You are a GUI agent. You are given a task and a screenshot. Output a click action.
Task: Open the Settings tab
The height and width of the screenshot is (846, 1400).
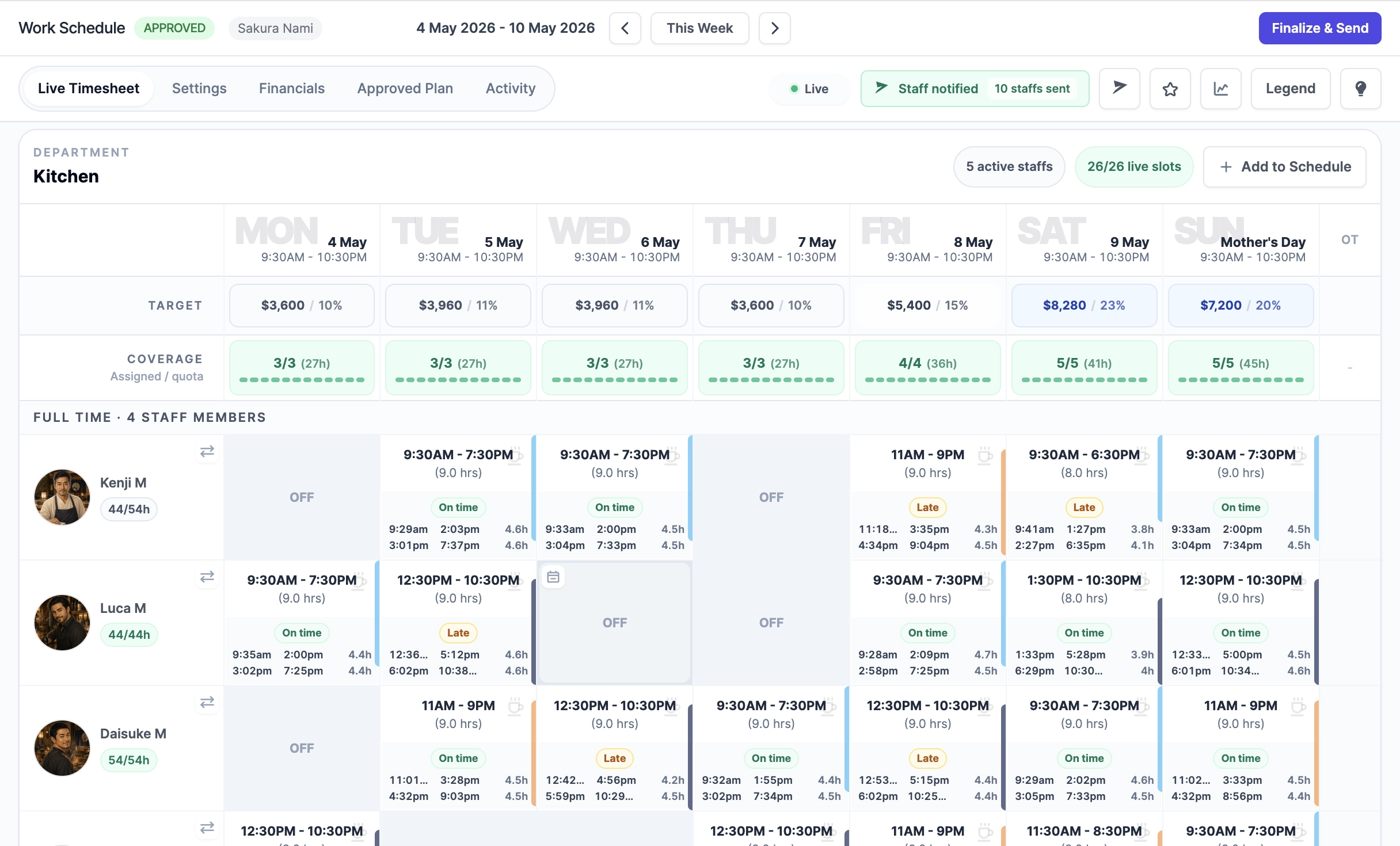[x=199, y=89]
